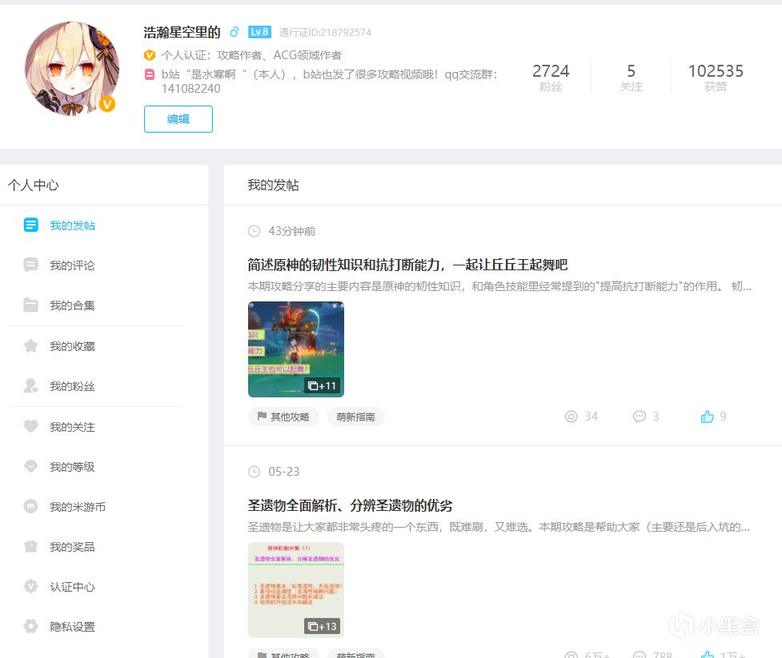
Task: Click the 编辑 profile button
Action: tap(178, 119)
